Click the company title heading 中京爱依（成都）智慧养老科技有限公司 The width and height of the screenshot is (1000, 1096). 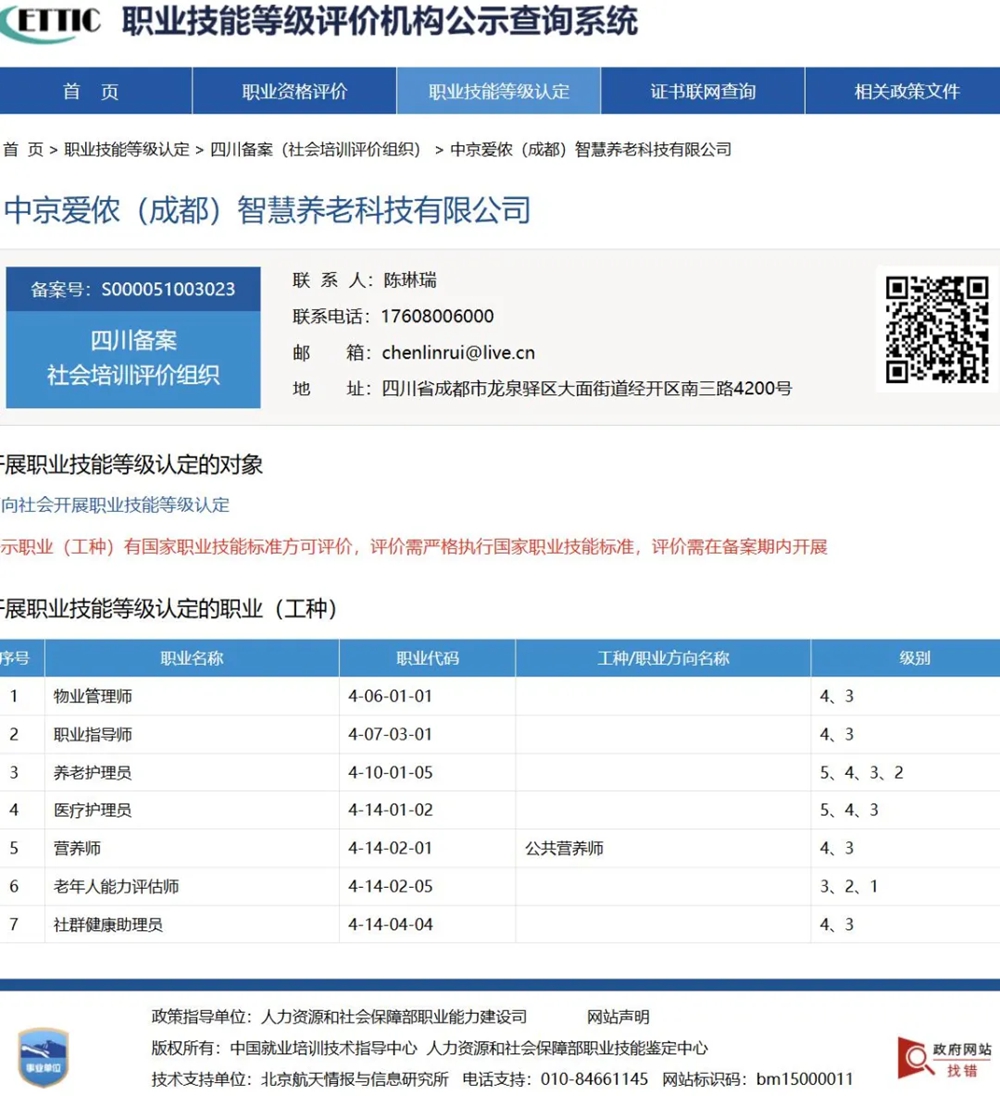(x=268, y=210)
